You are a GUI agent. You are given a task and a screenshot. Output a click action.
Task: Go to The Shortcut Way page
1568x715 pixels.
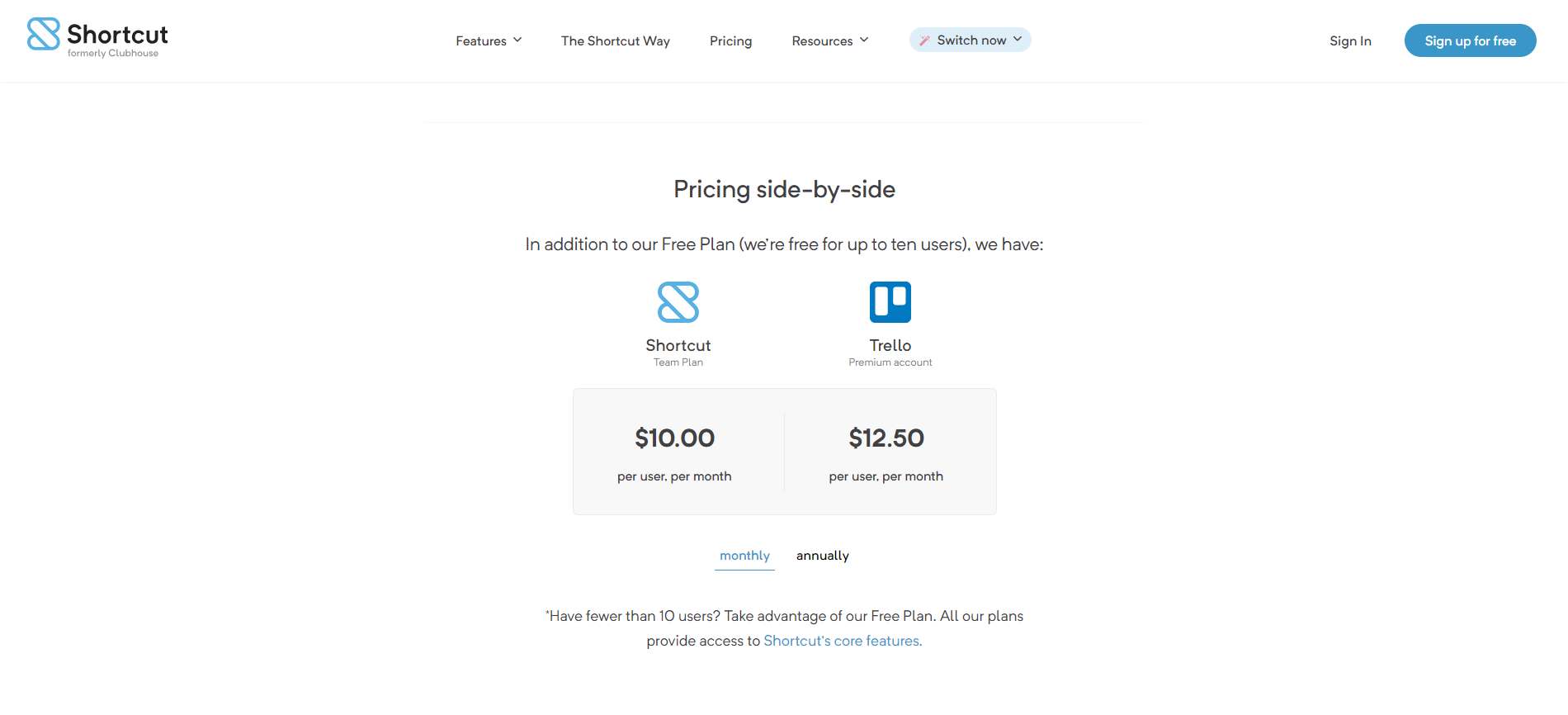pyautogui.click(x=615, y=40)
